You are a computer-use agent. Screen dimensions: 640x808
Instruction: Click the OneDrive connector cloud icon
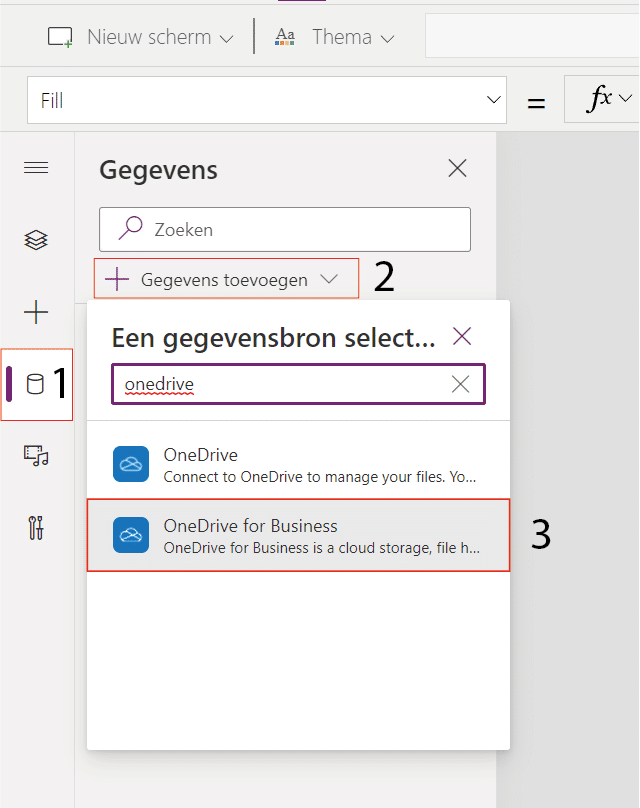pos(131,464)
